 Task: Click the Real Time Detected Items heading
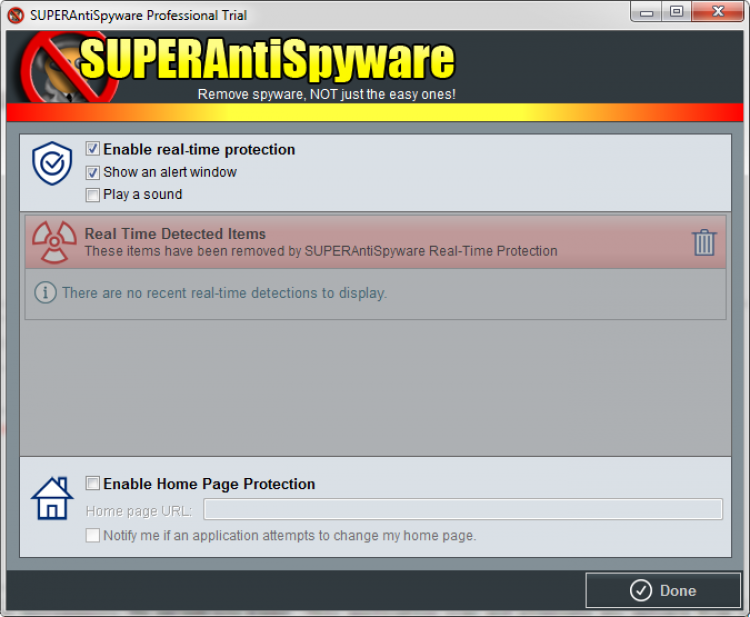click(175, 234)
